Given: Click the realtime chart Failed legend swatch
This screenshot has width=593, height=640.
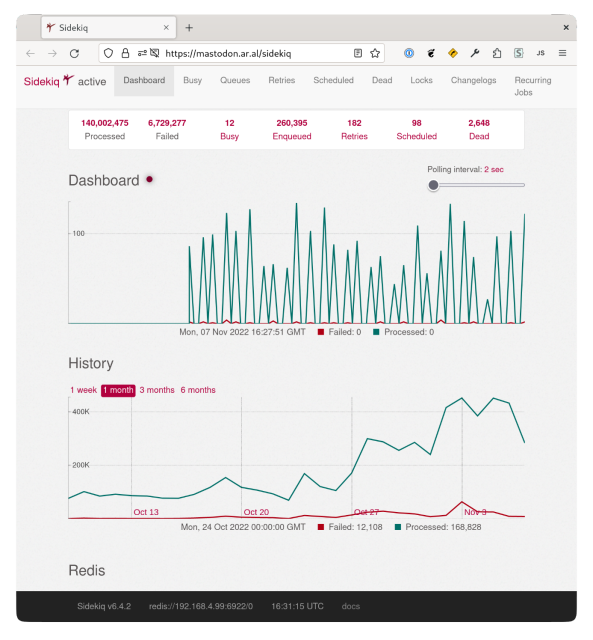Looking at the screenshot, I should click(321, 332).
